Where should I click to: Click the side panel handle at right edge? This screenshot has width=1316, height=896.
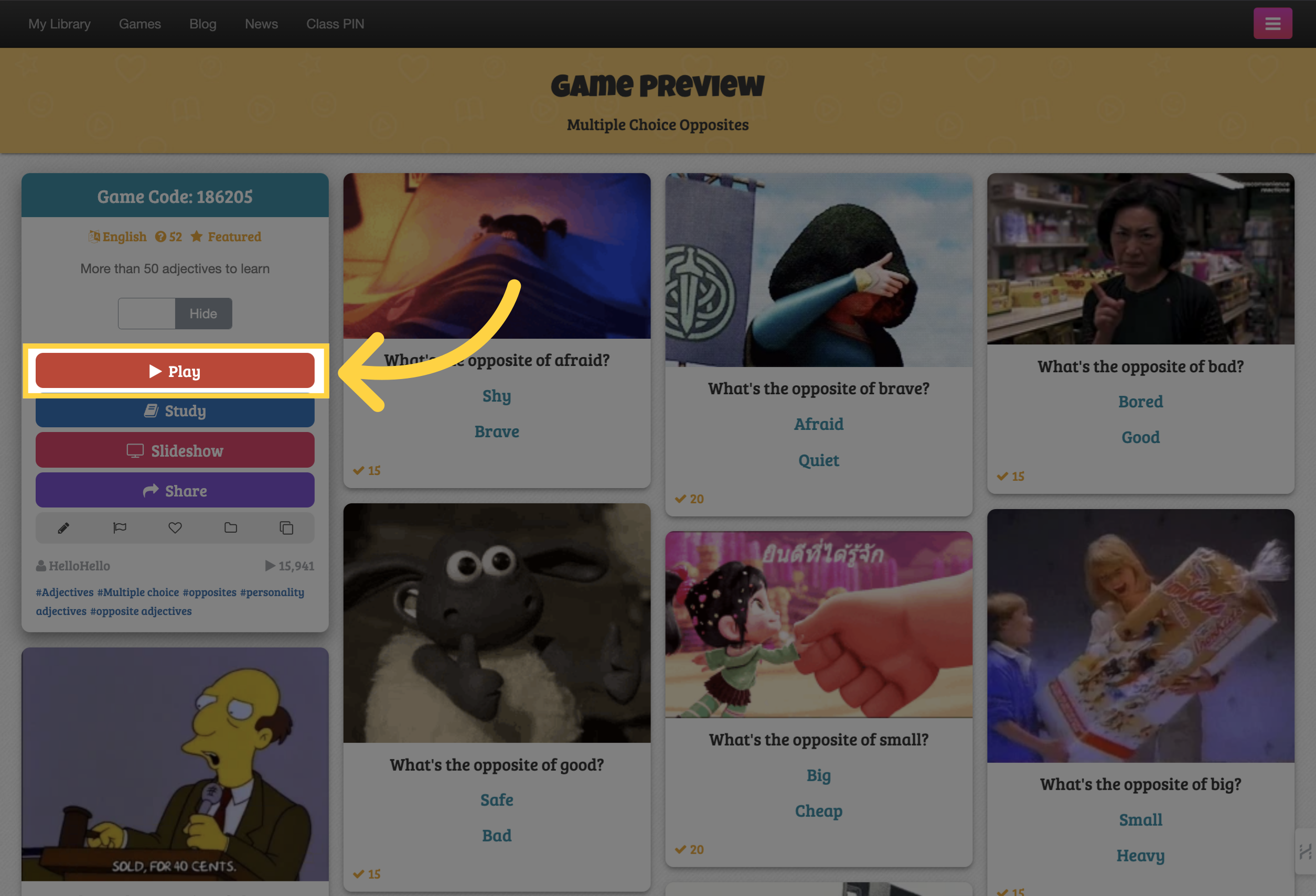(1305, 851)
